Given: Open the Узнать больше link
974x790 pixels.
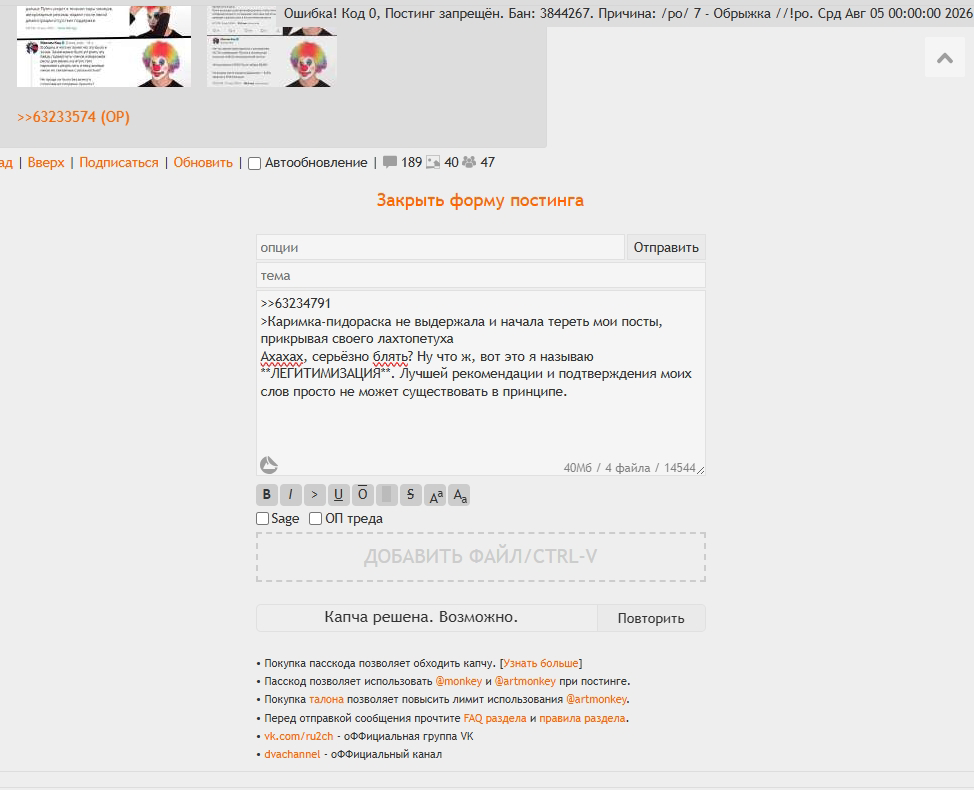Looking at the screenshot, I should (x=540, y=663).
